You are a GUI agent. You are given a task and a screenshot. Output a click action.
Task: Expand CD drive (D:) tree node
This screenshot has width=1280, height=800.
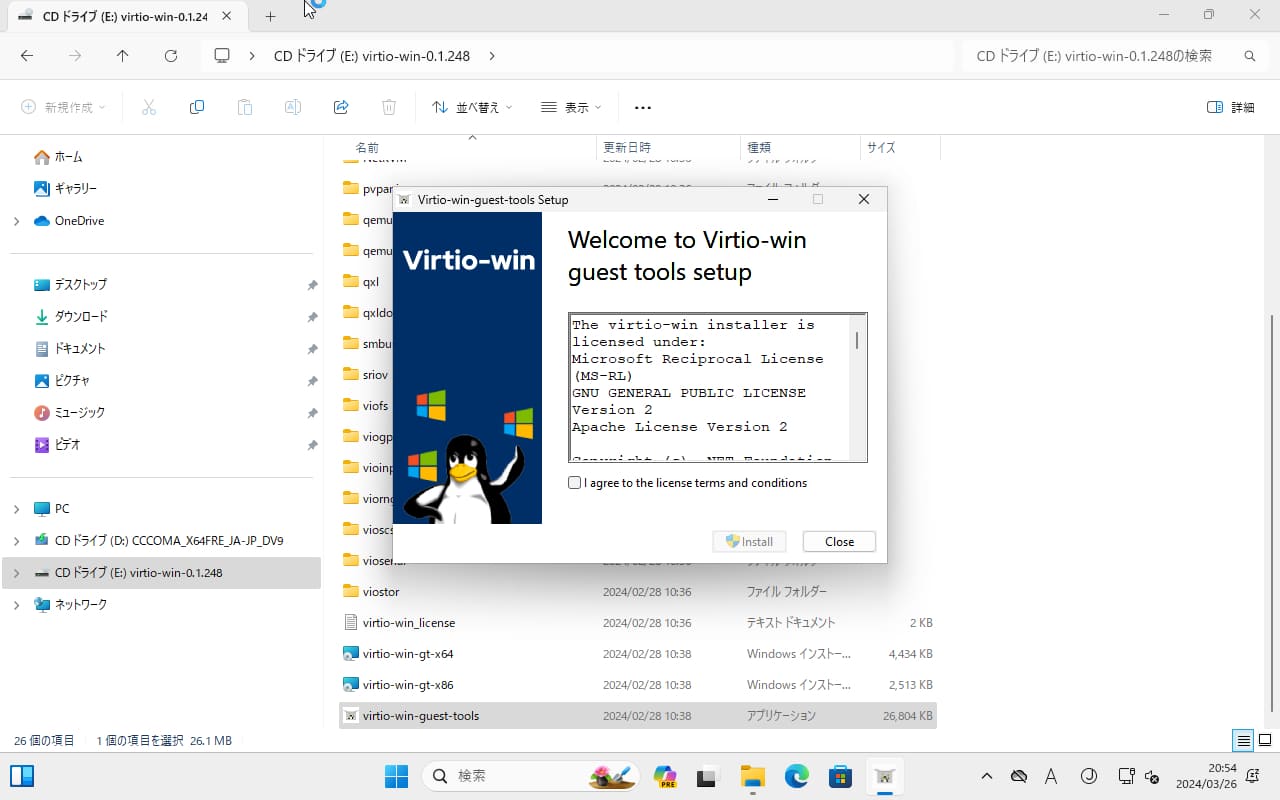16,541
